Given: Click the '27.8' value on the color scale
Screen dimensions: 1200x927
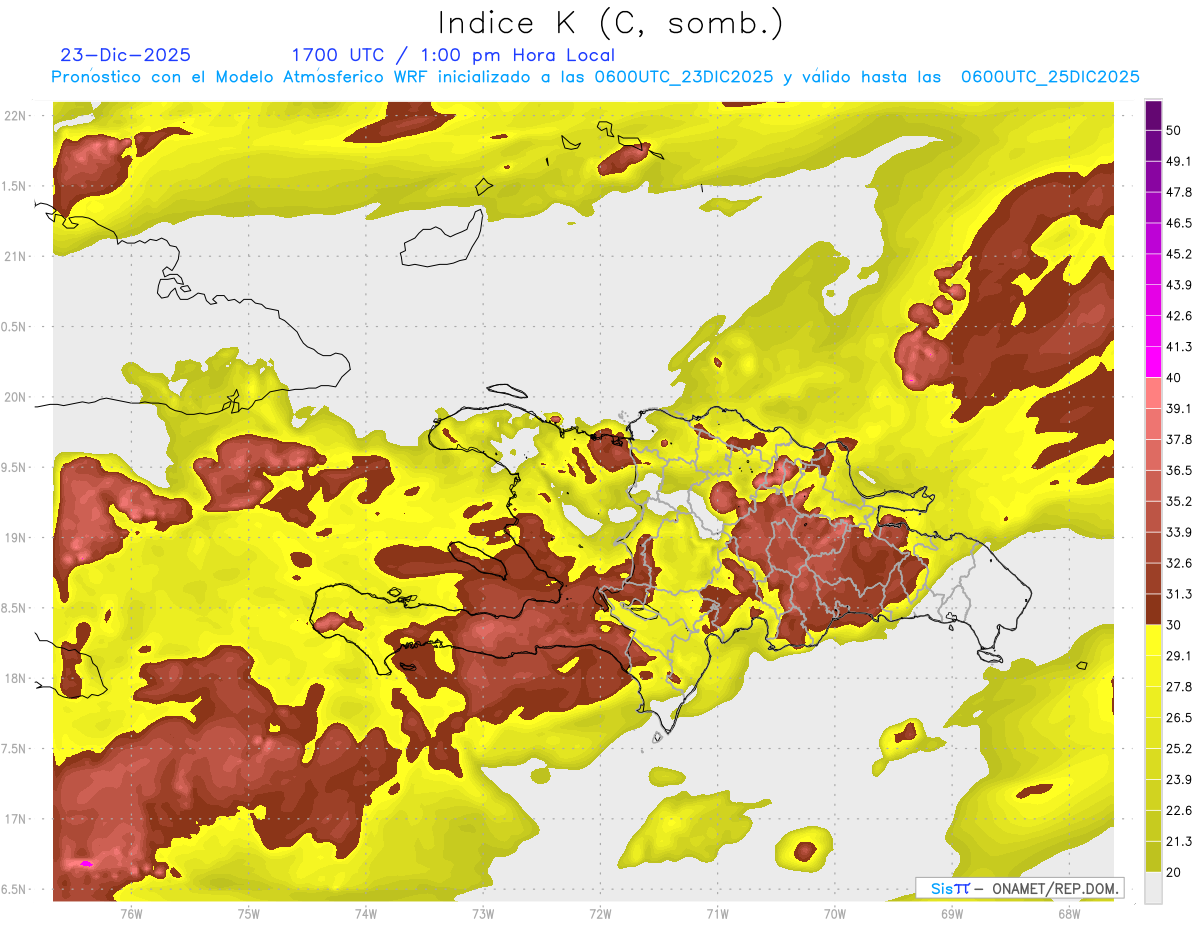Looking at the screenshot, I should 1179,686.
